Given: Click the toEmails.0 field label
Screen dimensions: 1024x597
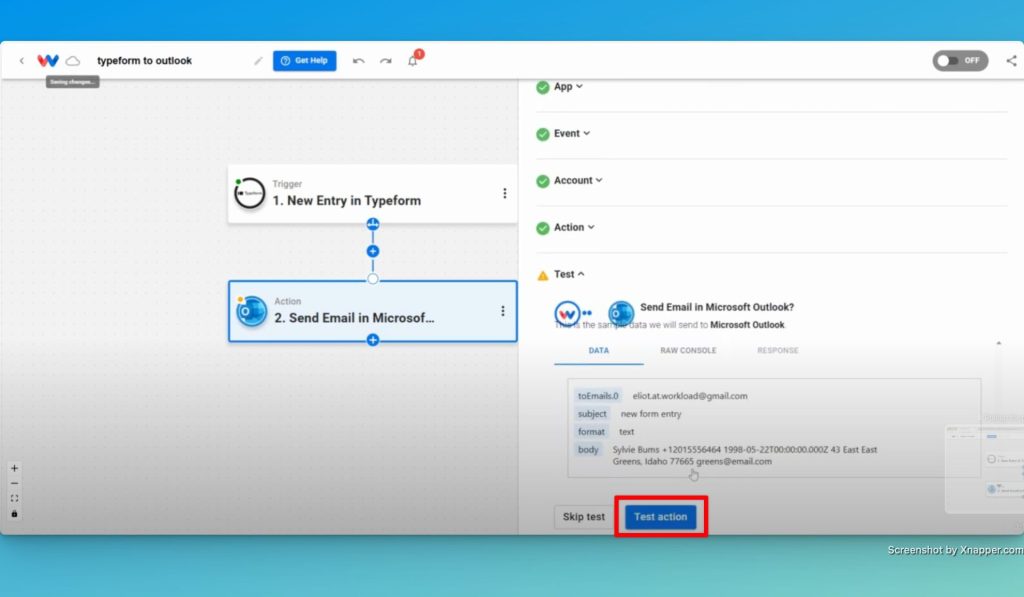Looking at the screenshot, I should tap(598, 396).
